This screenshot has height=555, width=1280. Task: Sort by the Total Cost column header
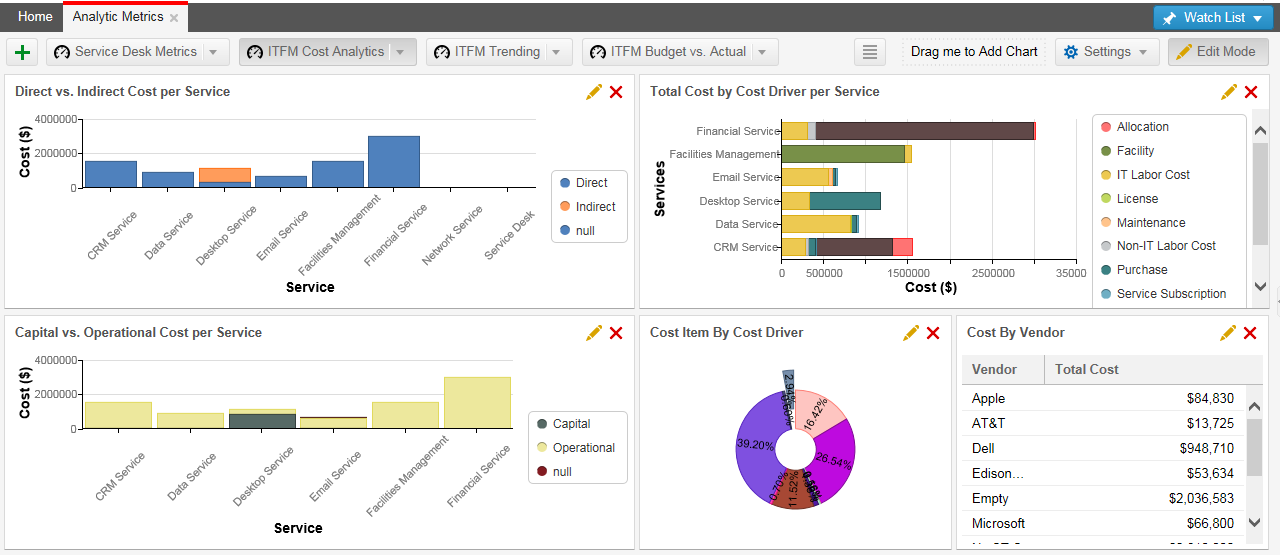pyautogui.click(x=1087, y=370)
